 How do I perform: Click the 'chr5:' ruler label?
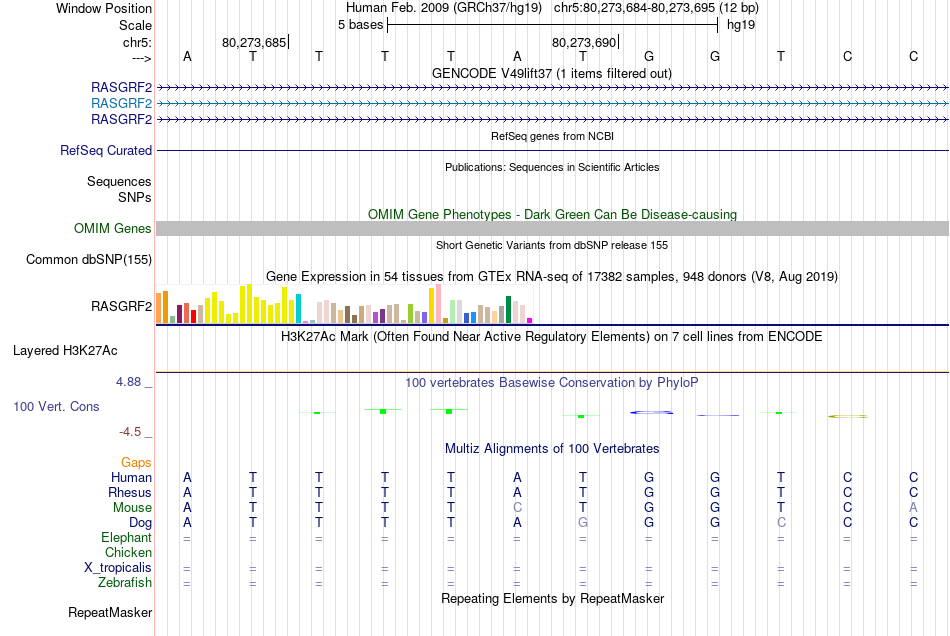click(x=137, y=42)
